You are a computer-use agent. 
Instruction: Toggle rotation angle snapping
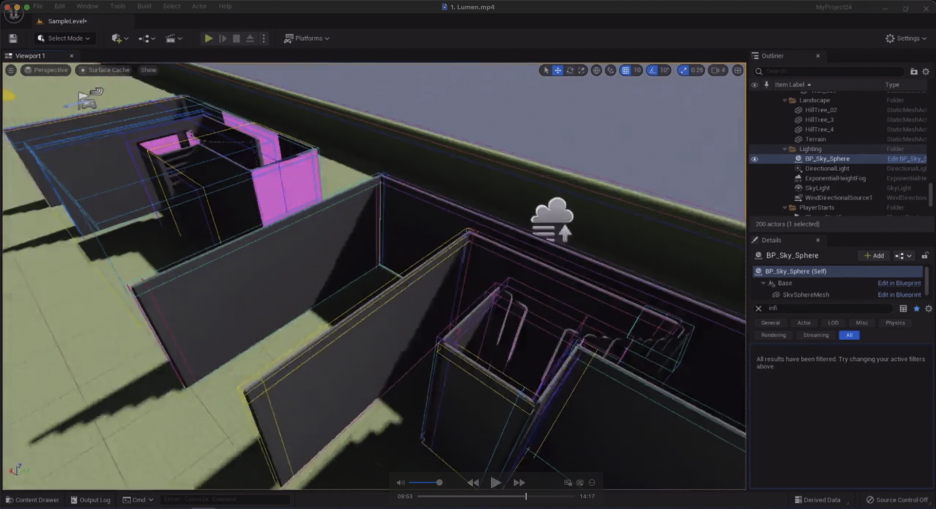coord(652,70)
